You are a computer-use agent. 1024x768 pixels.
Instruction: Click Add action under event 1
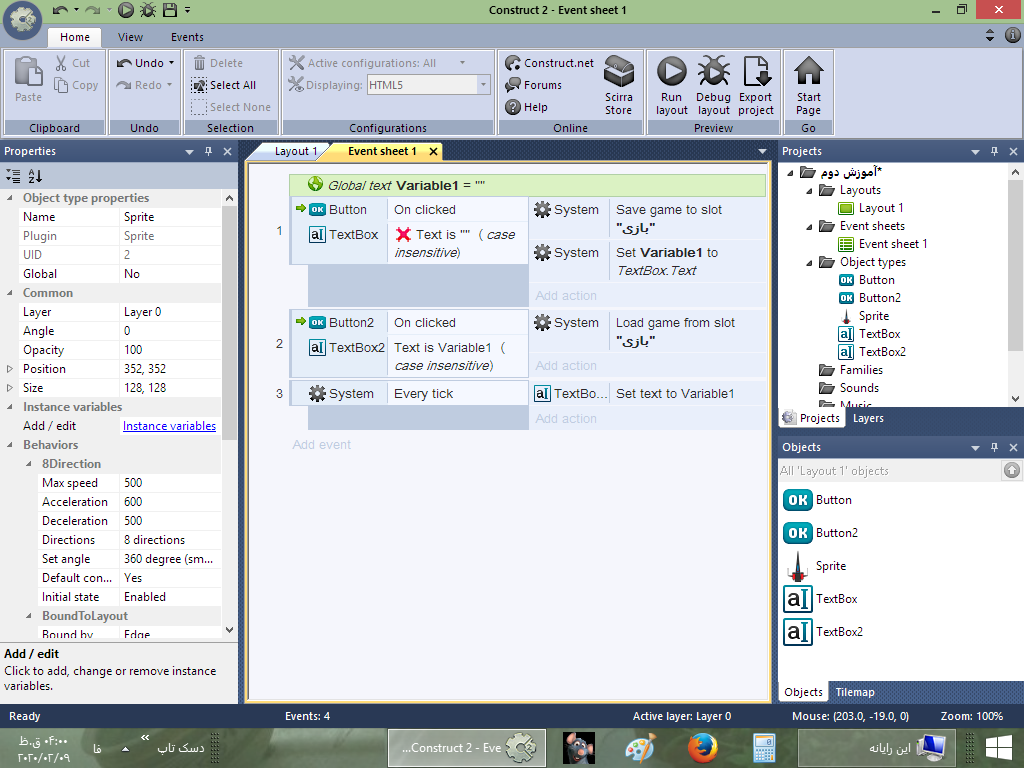[566, 296]
